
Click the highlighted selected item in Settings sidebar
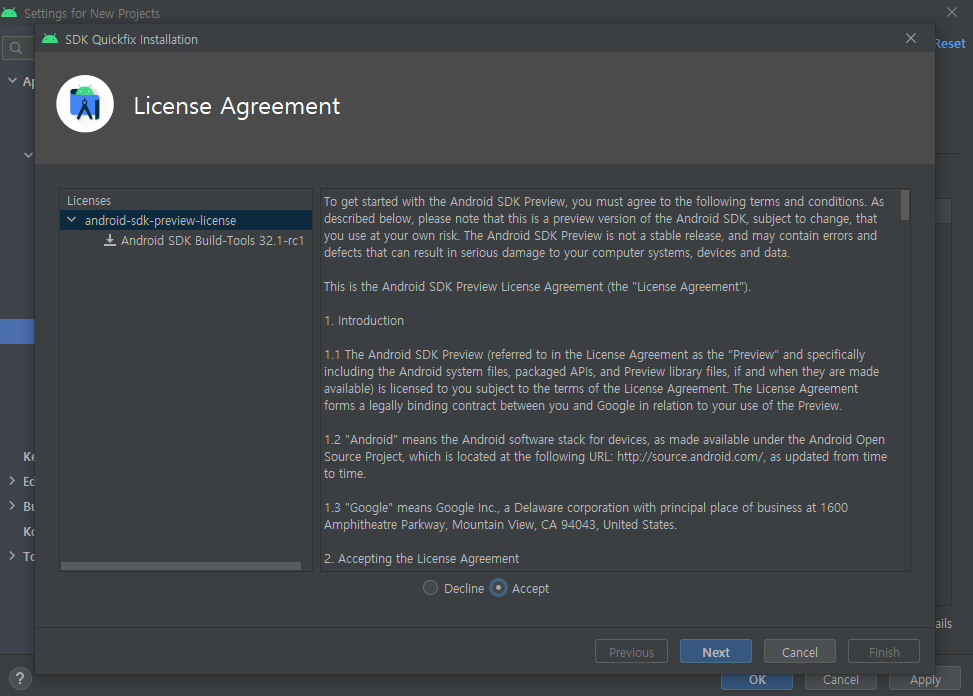point(17,331)
